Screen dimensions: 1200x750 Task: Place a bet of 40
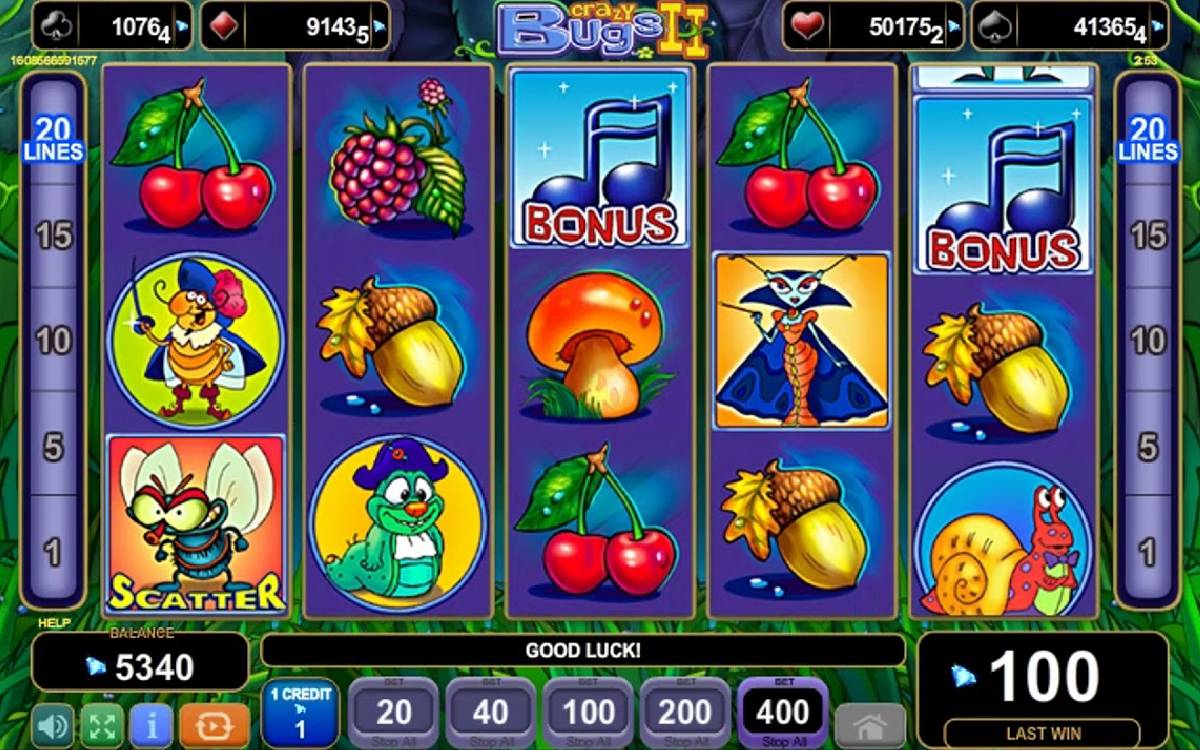tap(490, 713)
